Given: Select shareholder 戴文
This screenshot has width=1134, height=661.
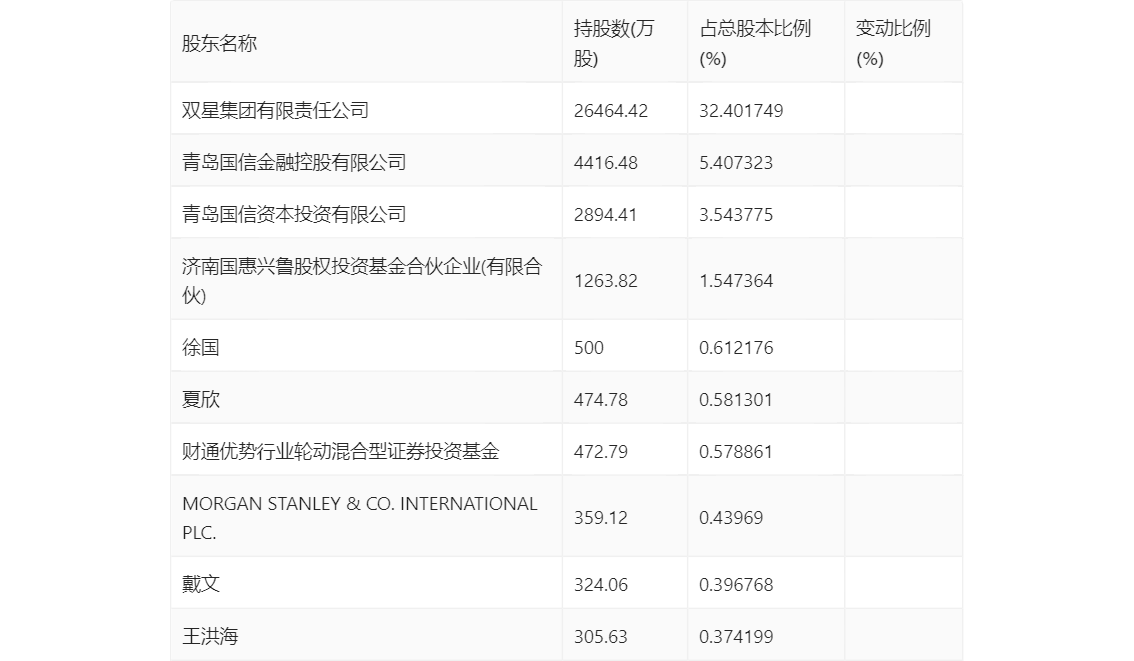Looking at the screenshot, I should click(x=200, y=584).
